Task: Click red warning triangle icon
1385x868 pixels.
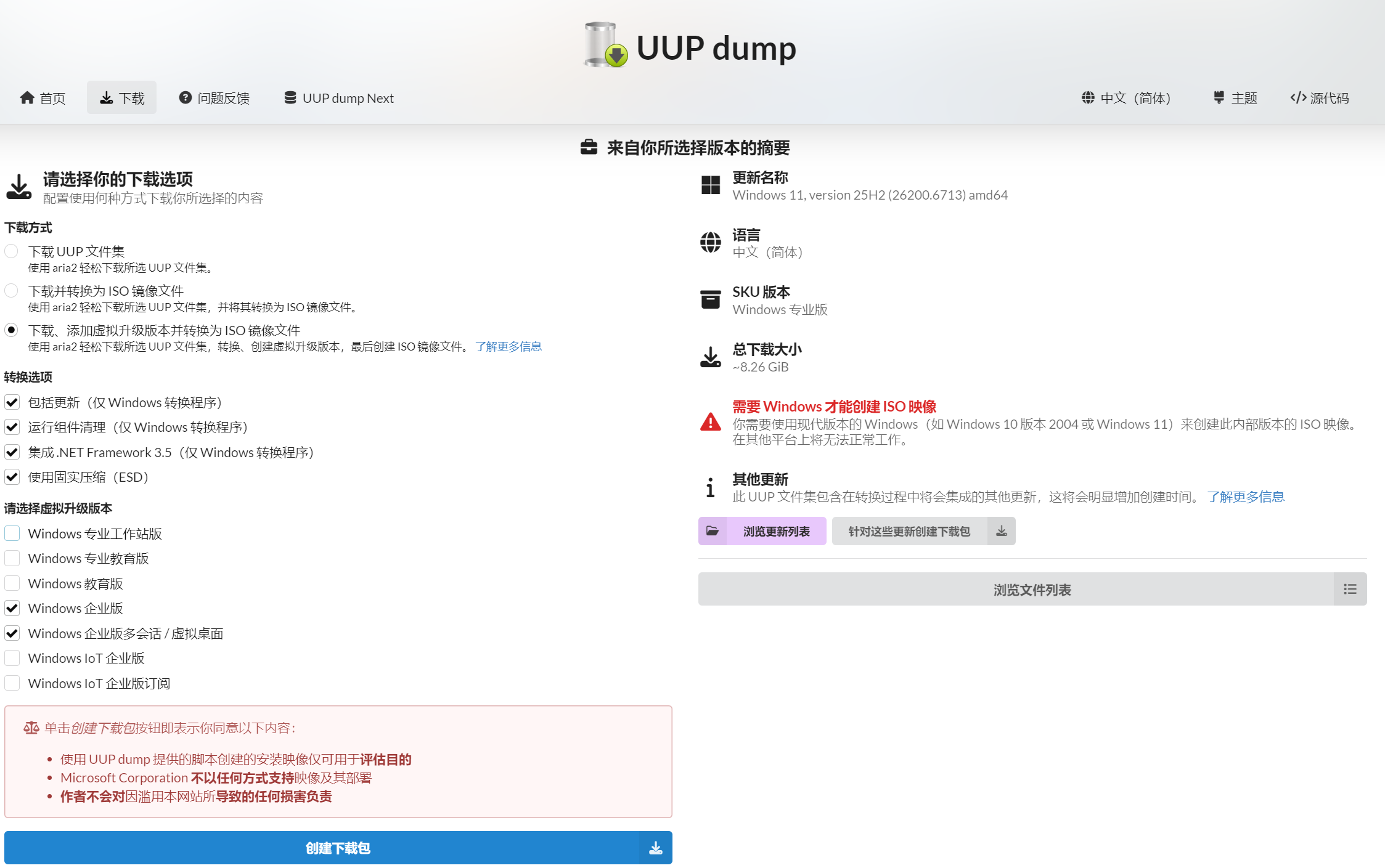Action: [x=710, y=421]
